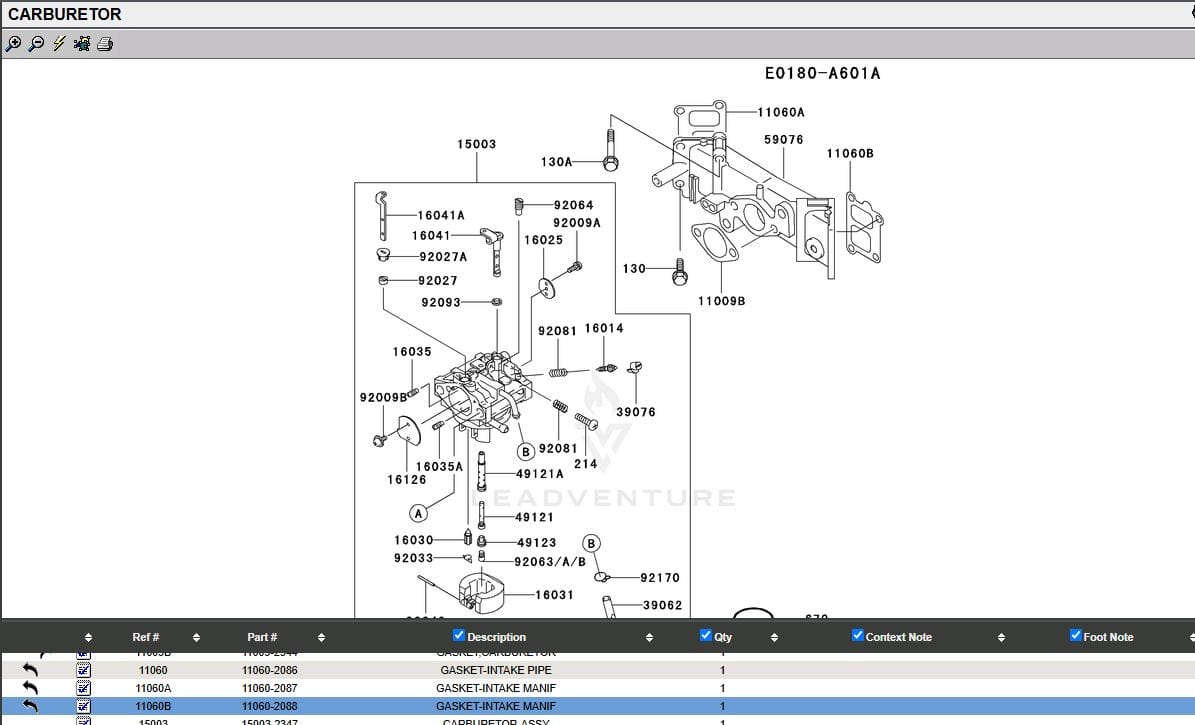Click the lightning bolt toolbar icon
This screenshot has height=725, width=1195.
tap(59, 44)
